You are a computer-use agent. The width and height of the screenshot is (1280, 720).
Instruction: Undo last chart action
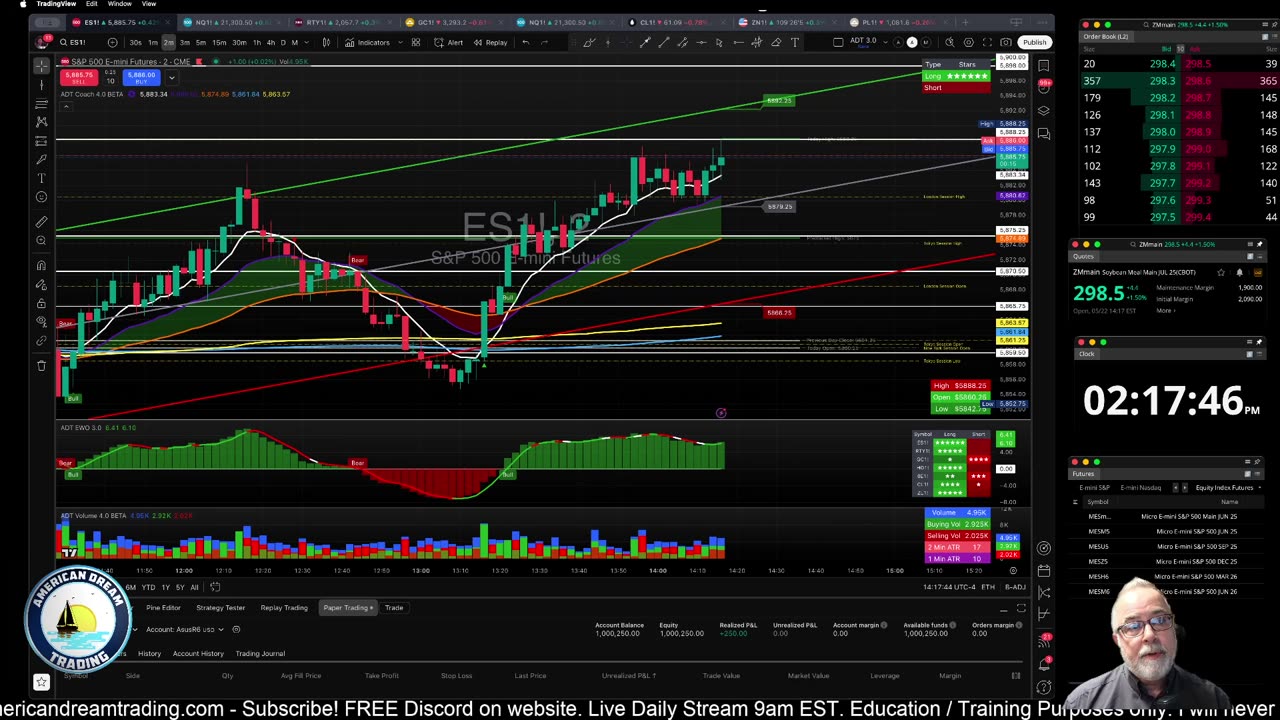coord(526,42)
